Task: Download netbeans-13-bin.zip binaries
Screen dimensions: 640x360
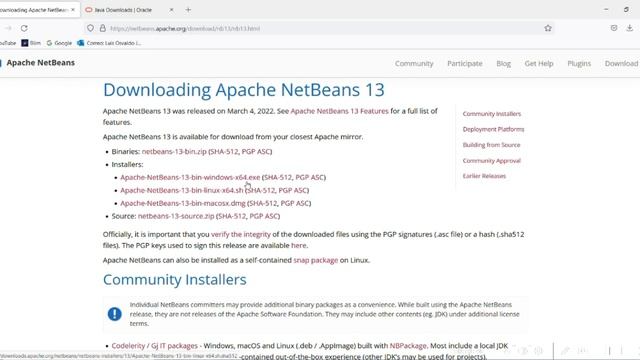Action: pyautogui.click(x=174, y=151)
